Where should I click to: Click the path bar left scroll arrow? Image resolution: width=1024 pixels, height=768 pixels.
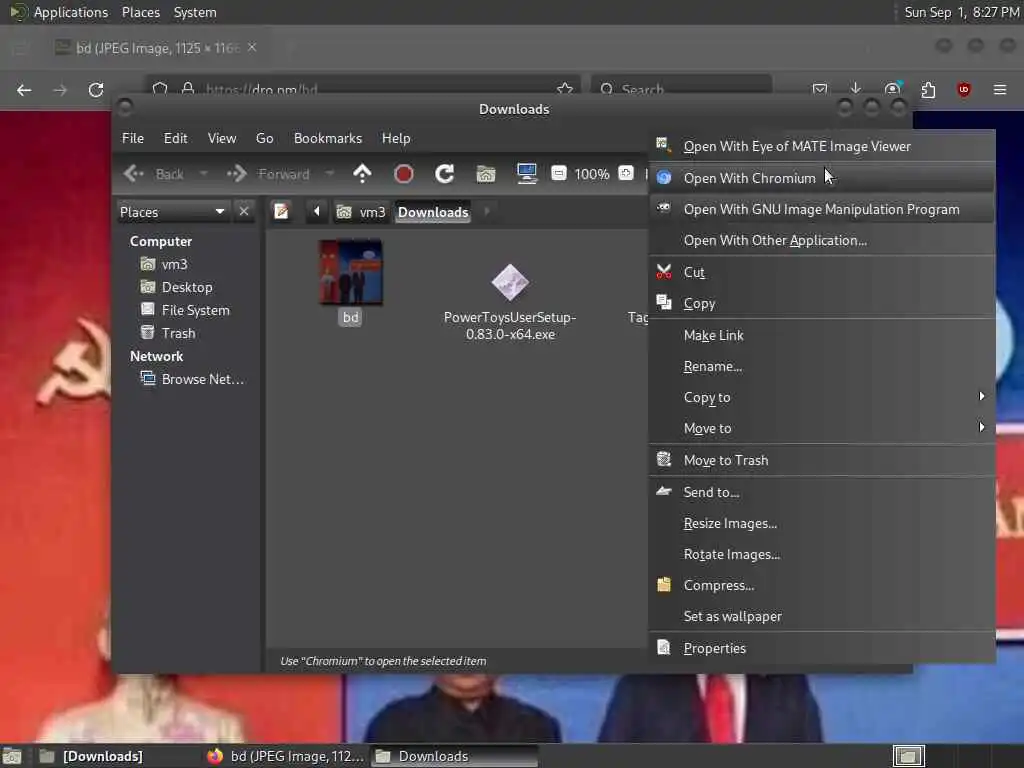point(317,212)
